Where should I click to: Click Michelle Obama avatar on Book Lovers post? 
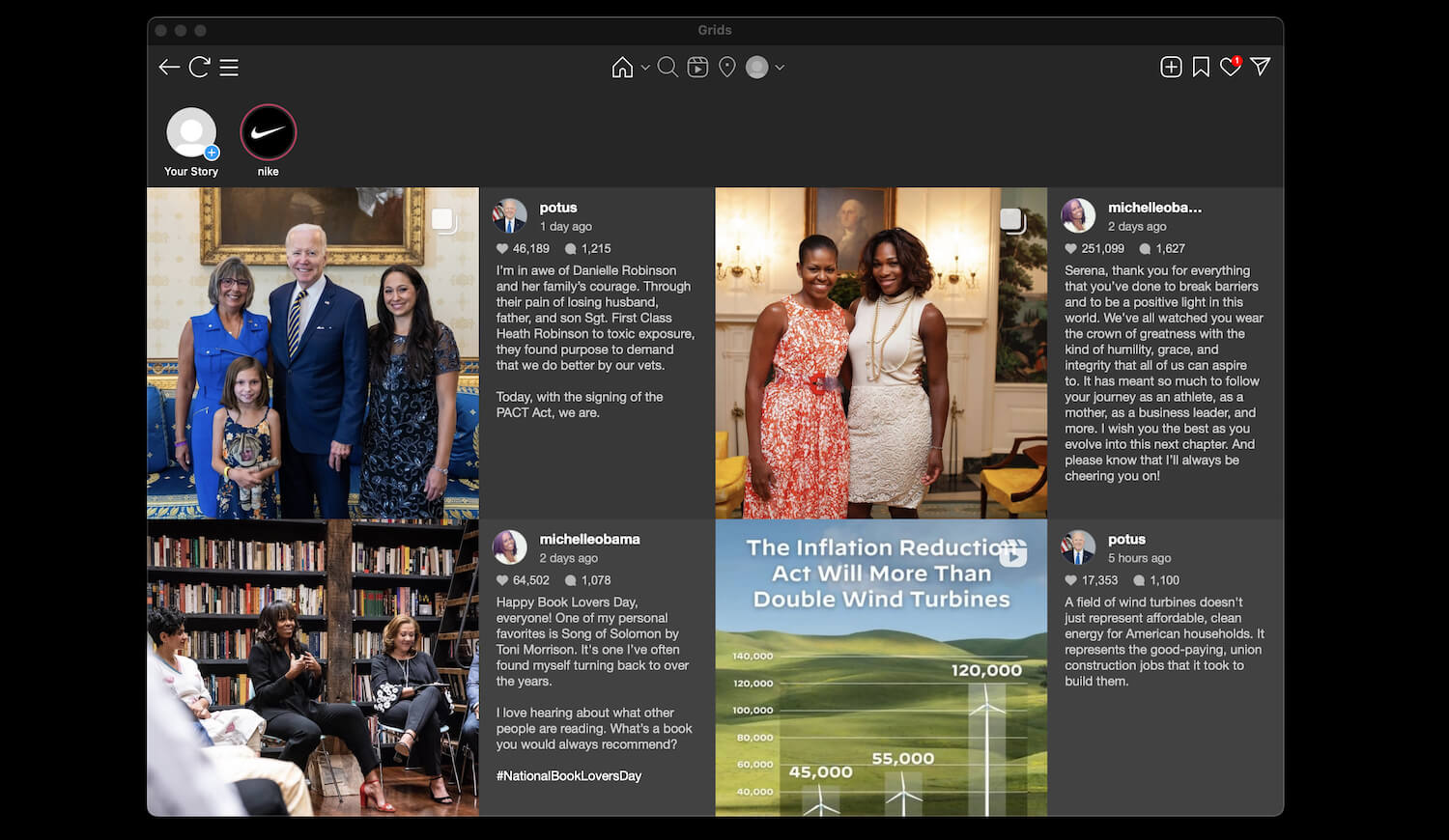(510, 547)
